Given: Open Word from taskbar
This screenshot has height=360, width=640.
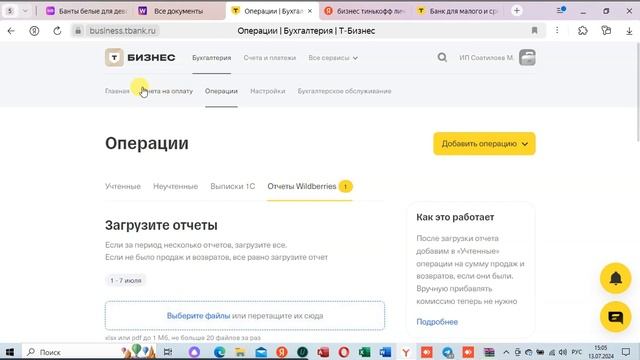Looking at the screenshot, I should (385, 352).
